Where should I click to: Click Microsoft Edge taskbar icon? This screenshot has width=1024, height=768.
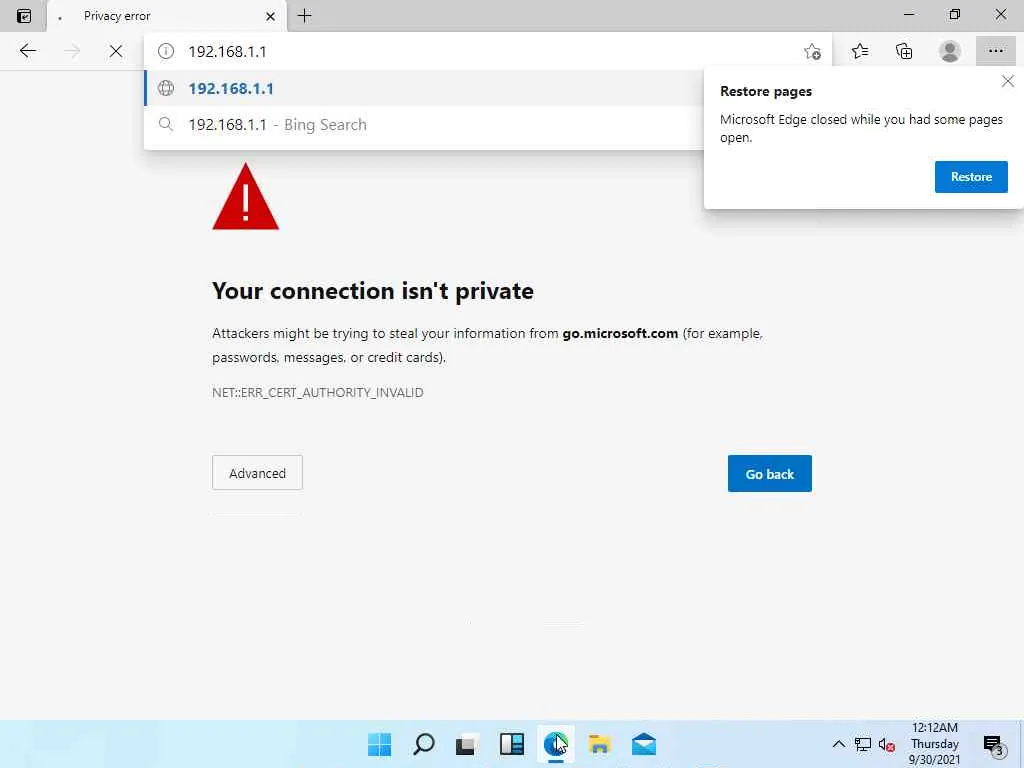(556, 744)
